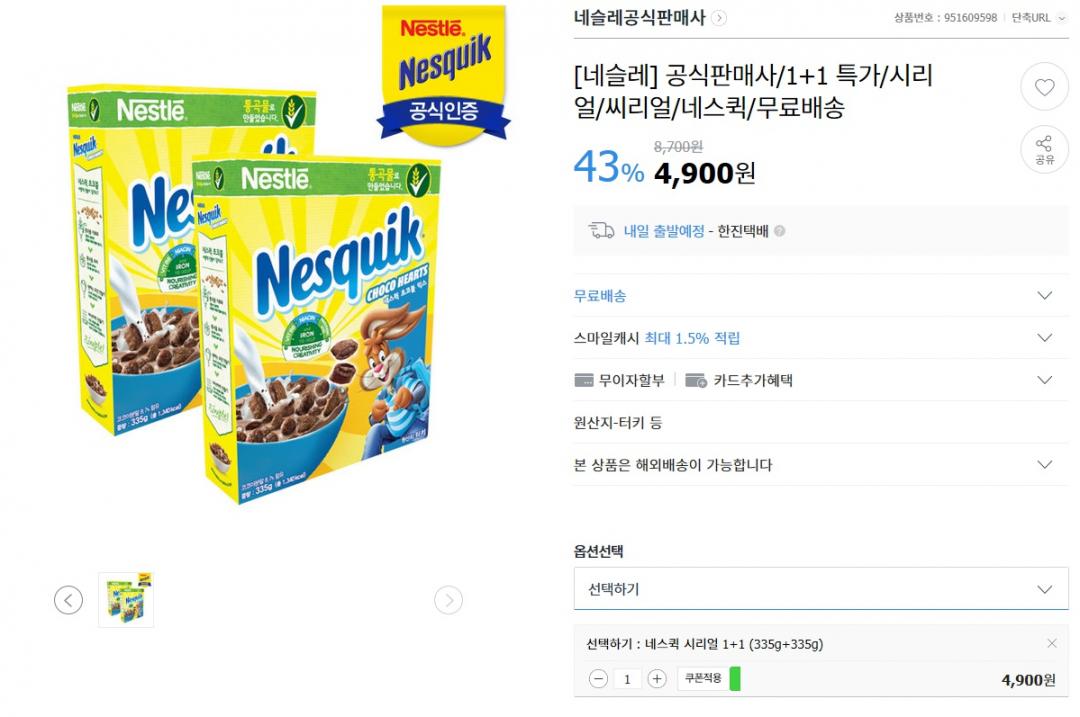Increase quantity with the plus button
The width and height of the screenshot is (1080, 717).
point(657,679)
